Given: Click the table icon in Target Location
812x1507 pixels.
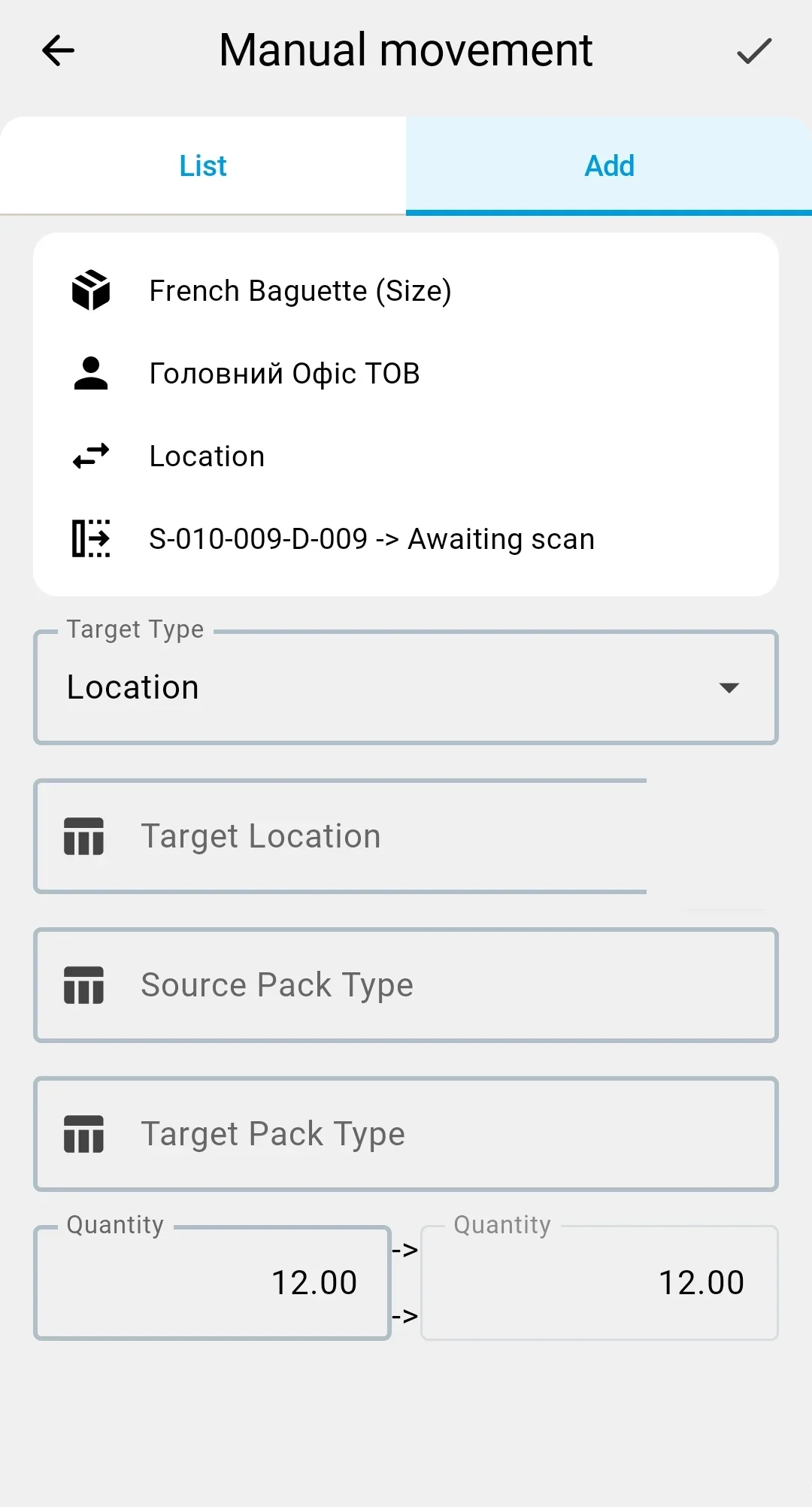Looking at the screenshot, I should click(83, 836).
